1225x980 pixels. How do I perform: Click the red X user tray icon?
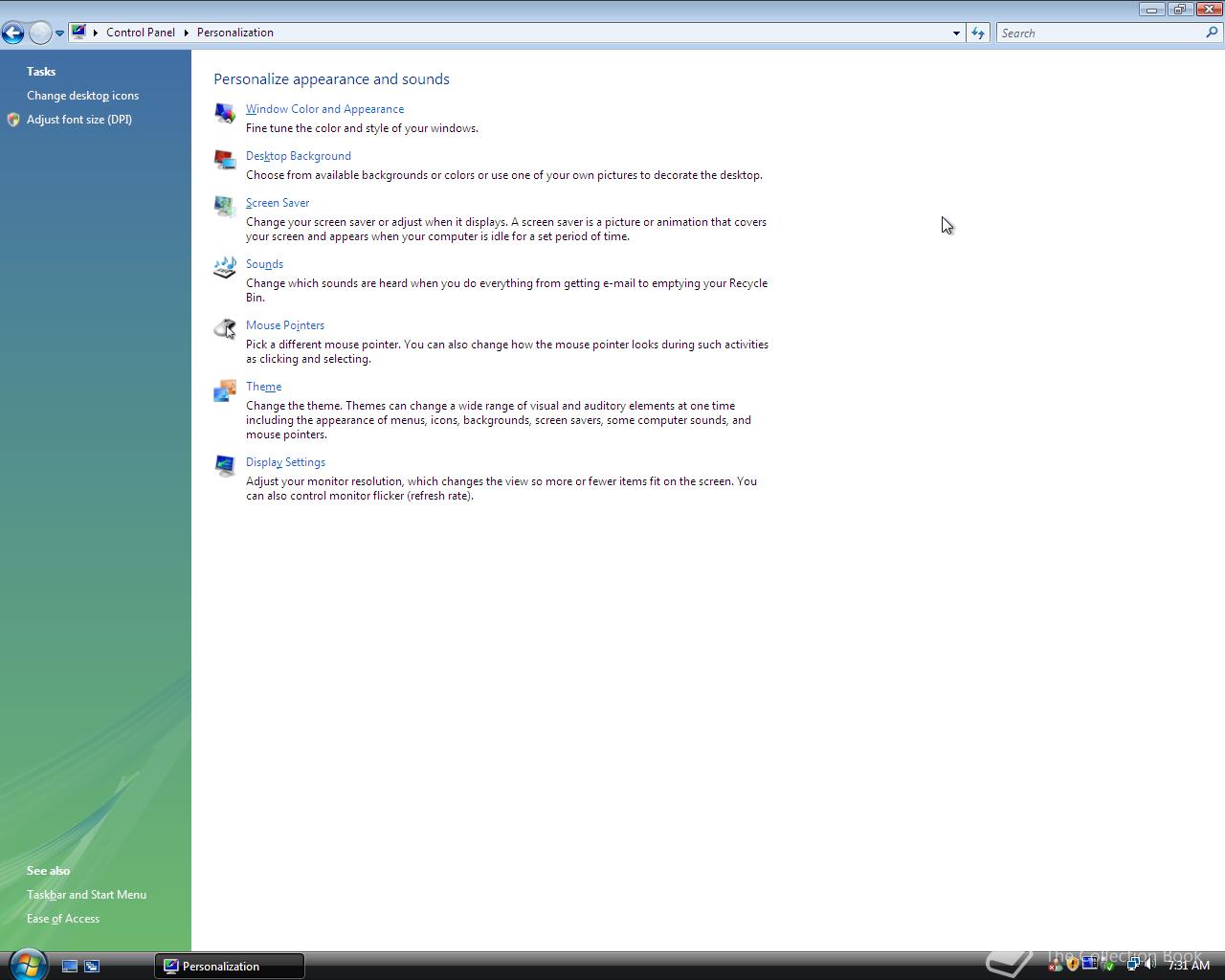coord(1055,966)
